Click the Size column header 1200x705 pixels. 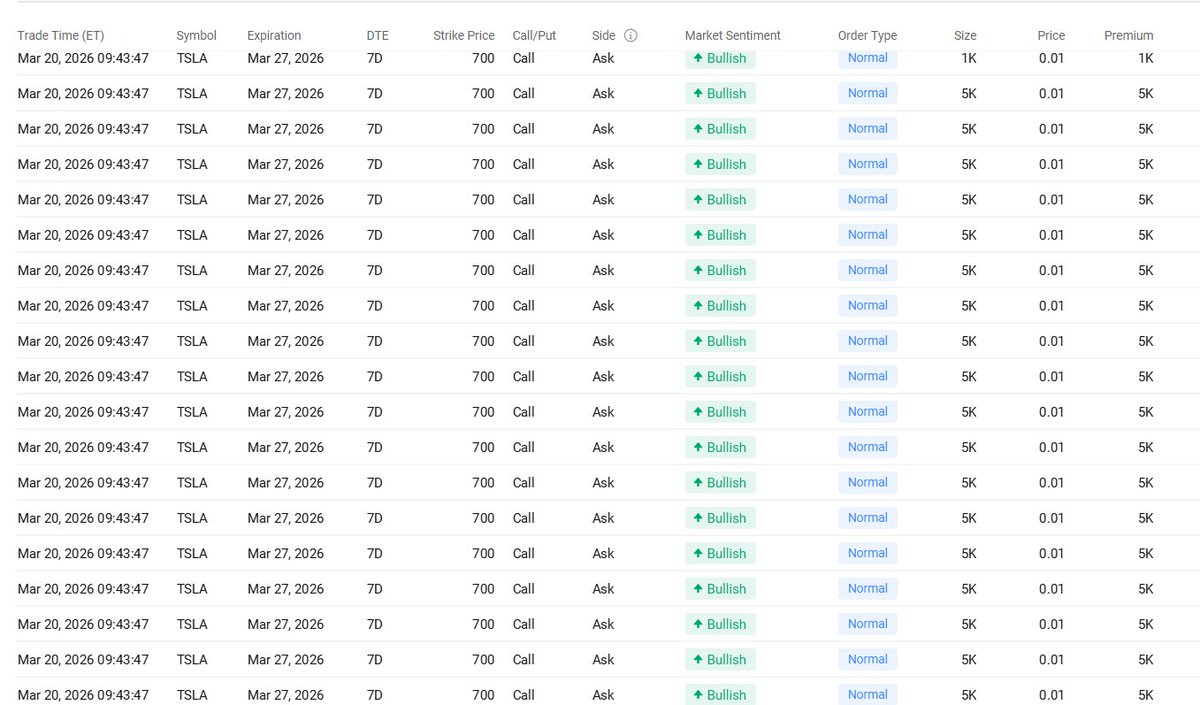(x=965, y=35)
